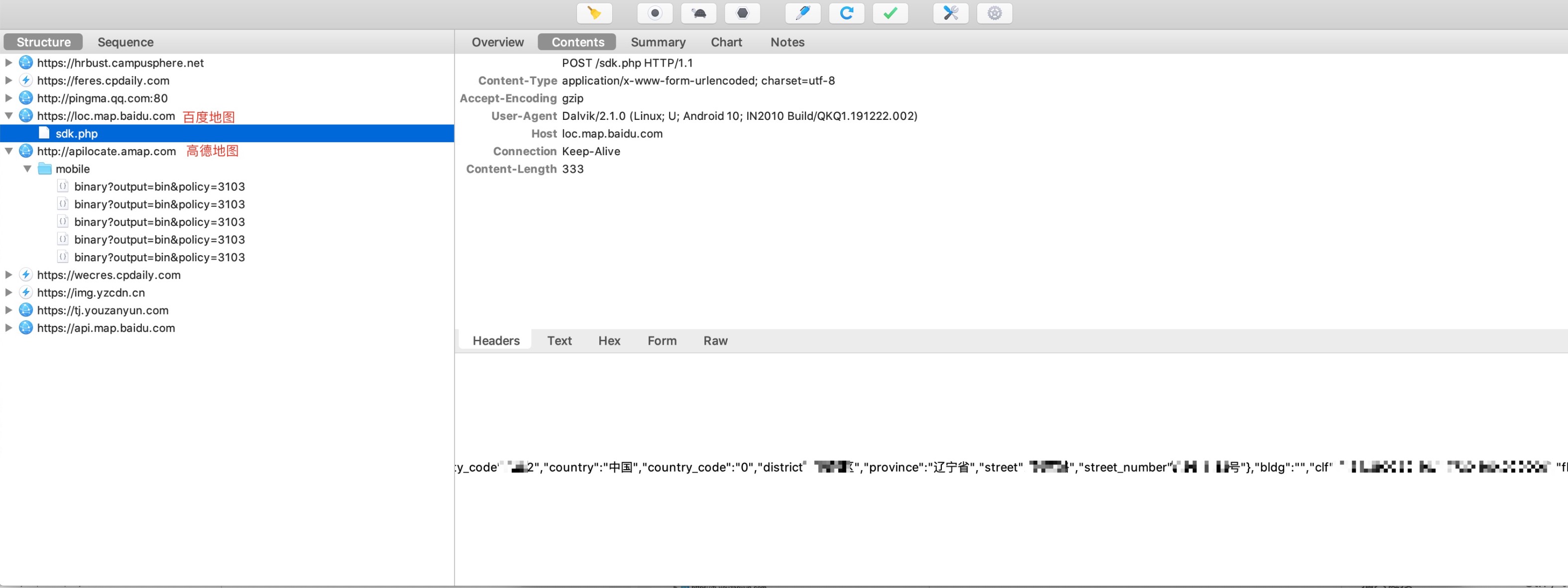Open the Notes tab

coord(787,42)
